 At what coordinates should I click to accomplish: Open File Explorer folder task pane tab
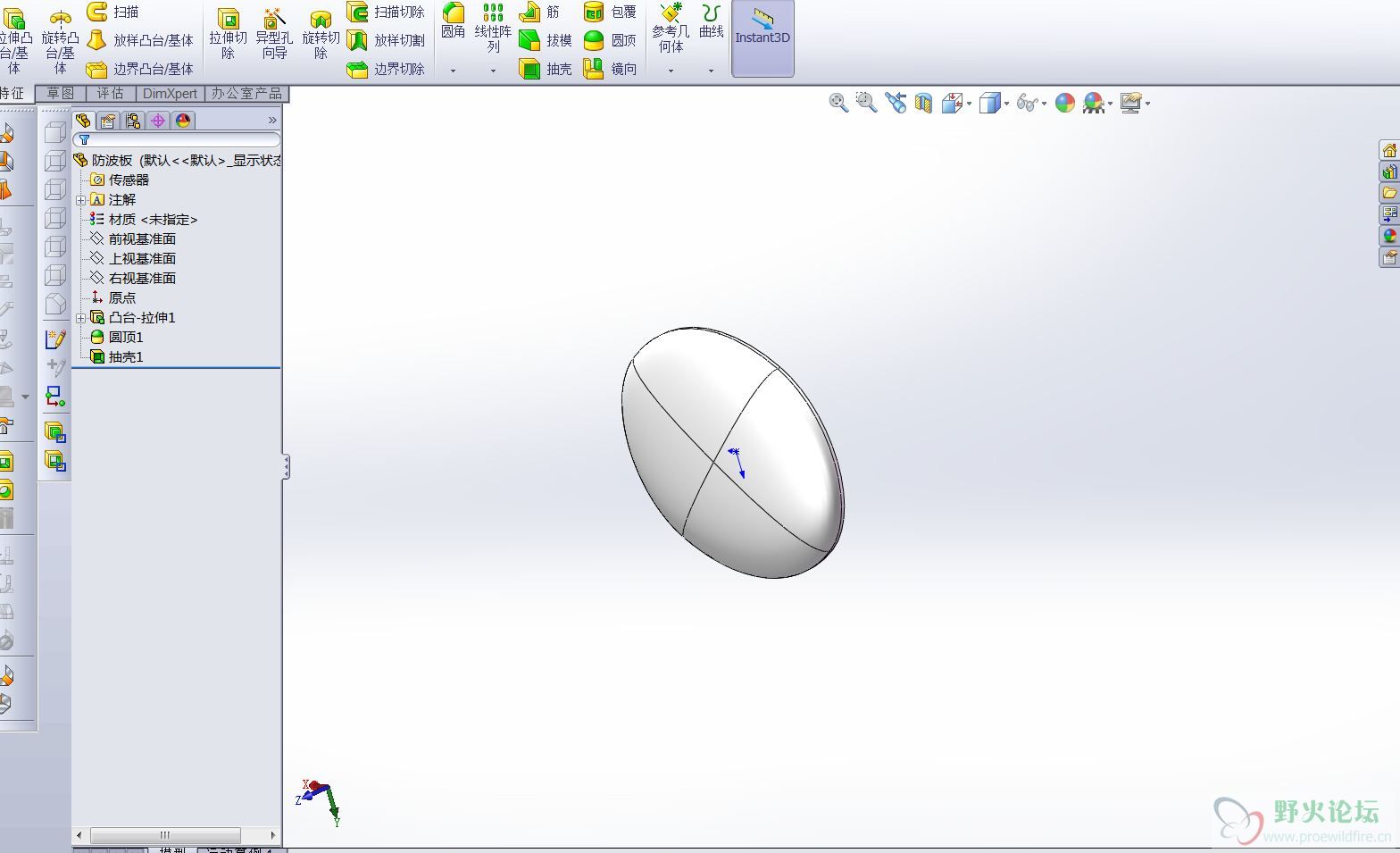(1389, 193)
